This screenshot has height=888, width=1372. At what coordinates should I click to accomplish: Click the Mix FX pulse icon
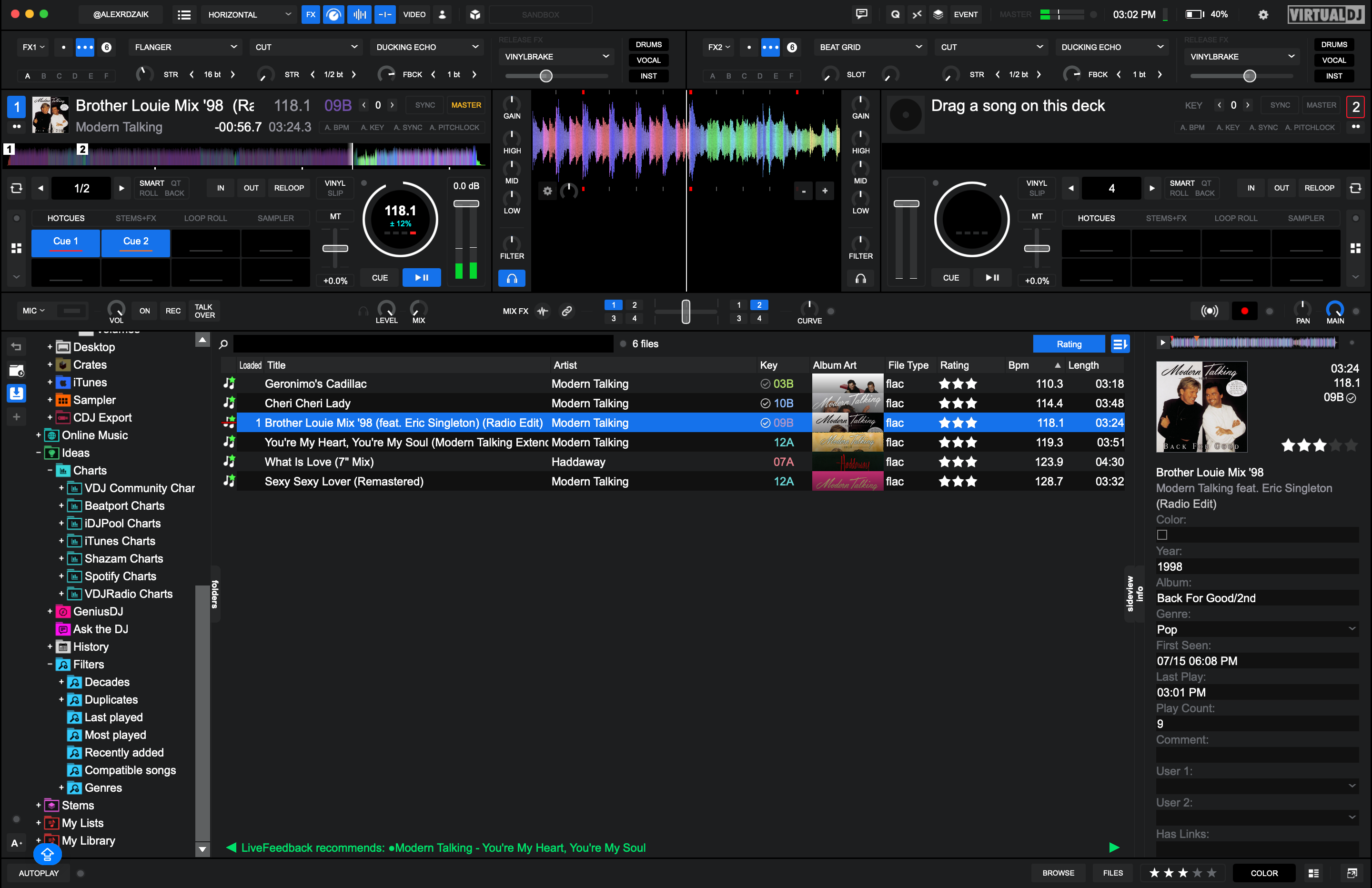coord(543,312)
